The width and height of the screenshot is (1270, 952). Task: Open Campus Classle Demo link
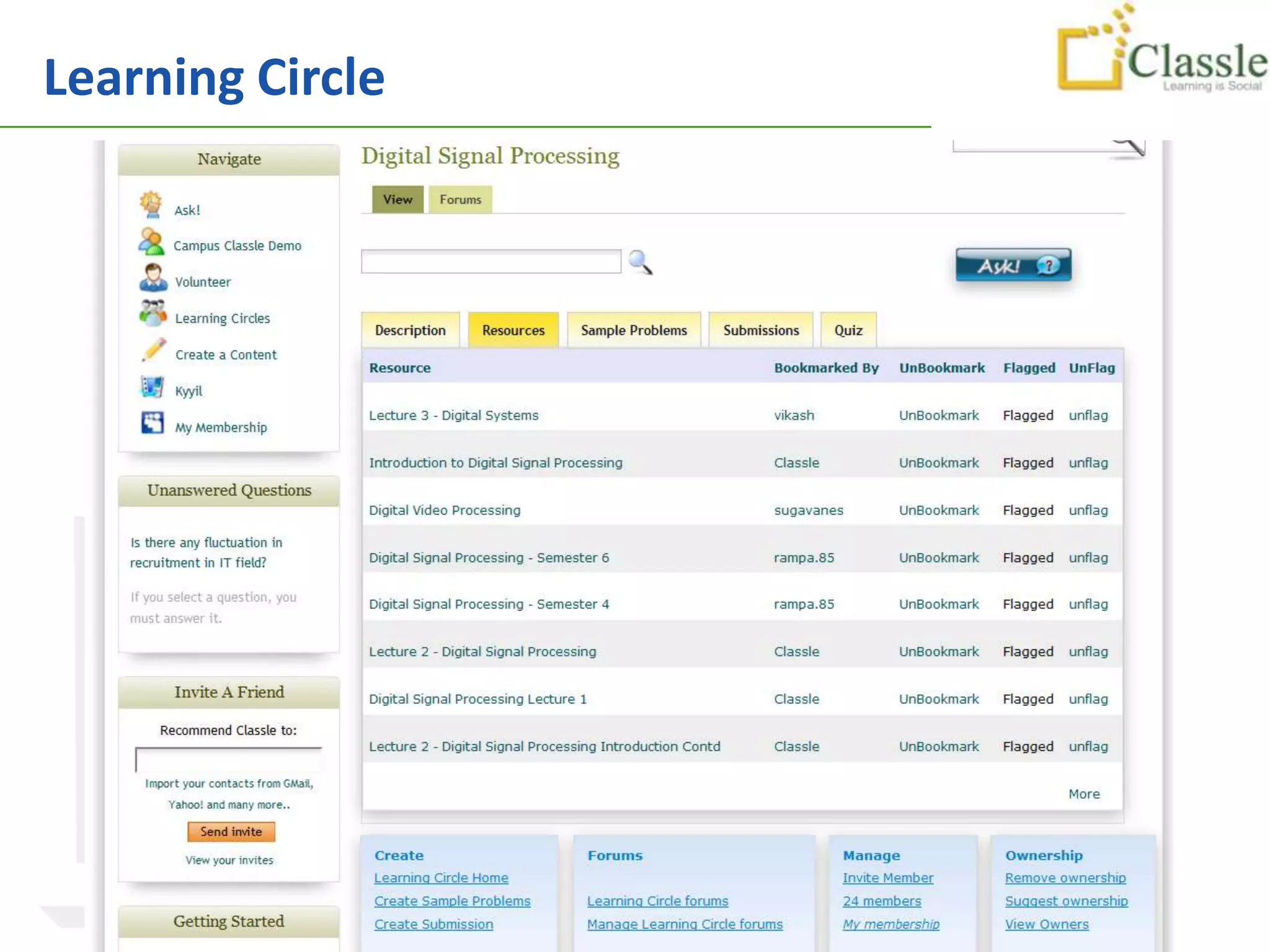coord(238,246)
